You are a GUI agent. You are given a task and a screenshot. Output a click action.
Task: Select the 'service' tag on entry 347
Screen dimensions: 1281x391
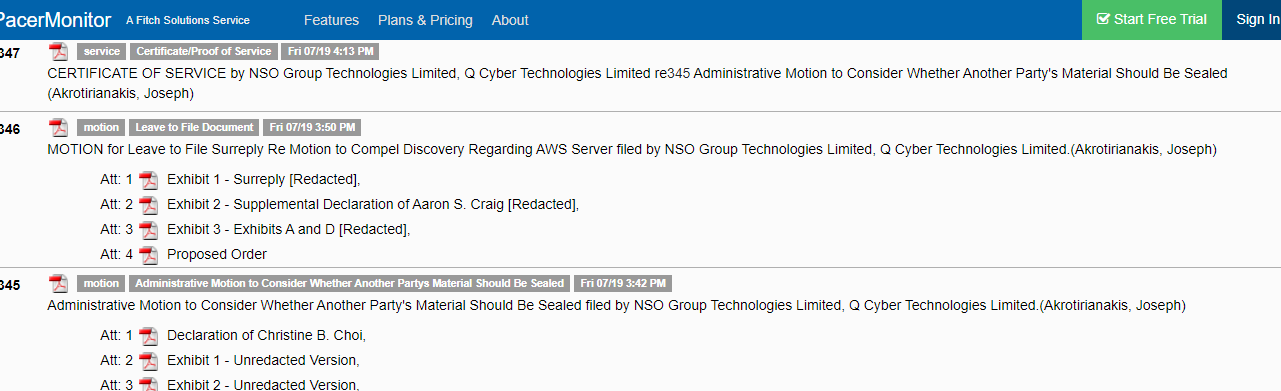(102, 51)
